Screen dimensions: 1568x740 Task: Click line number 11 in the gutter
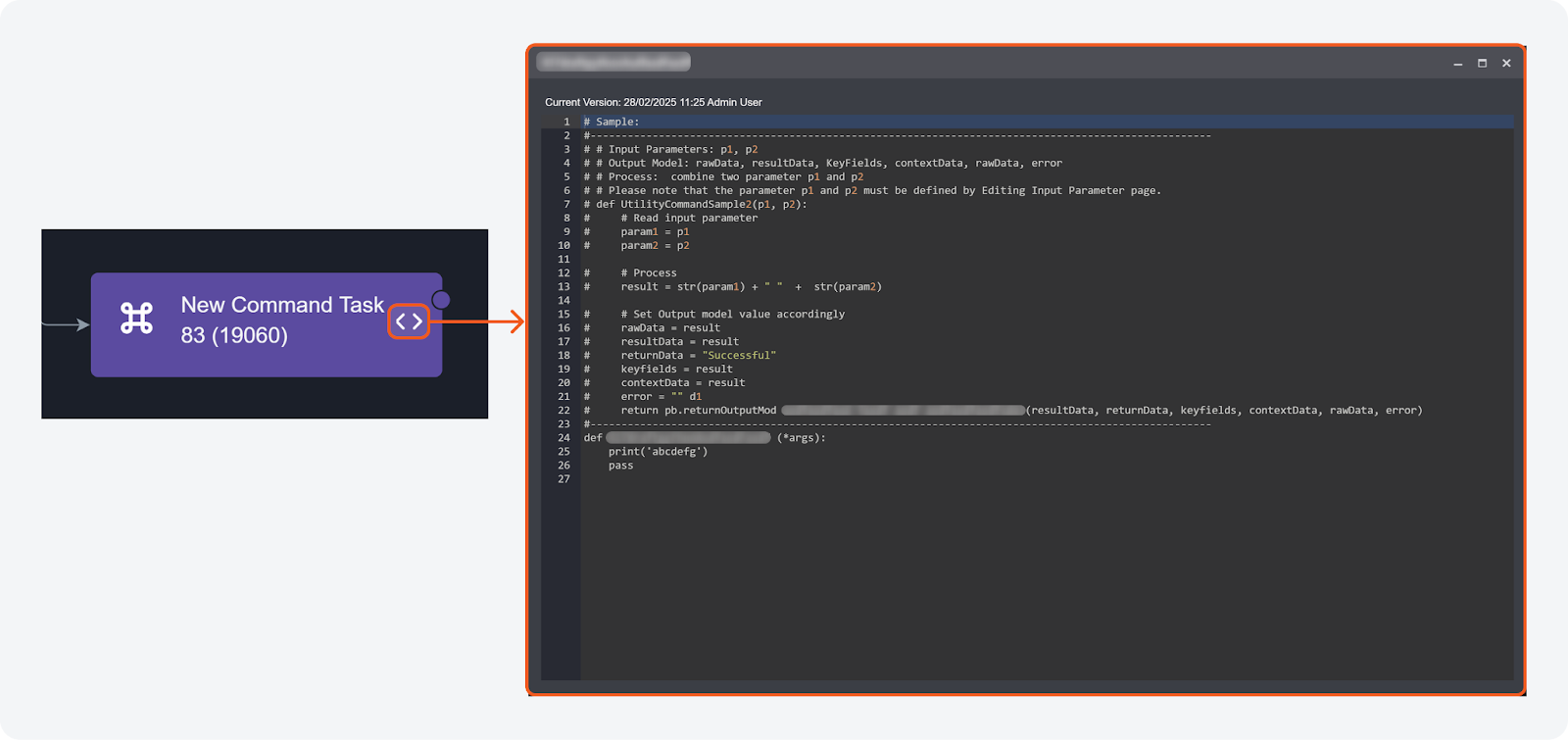[563, 260]
